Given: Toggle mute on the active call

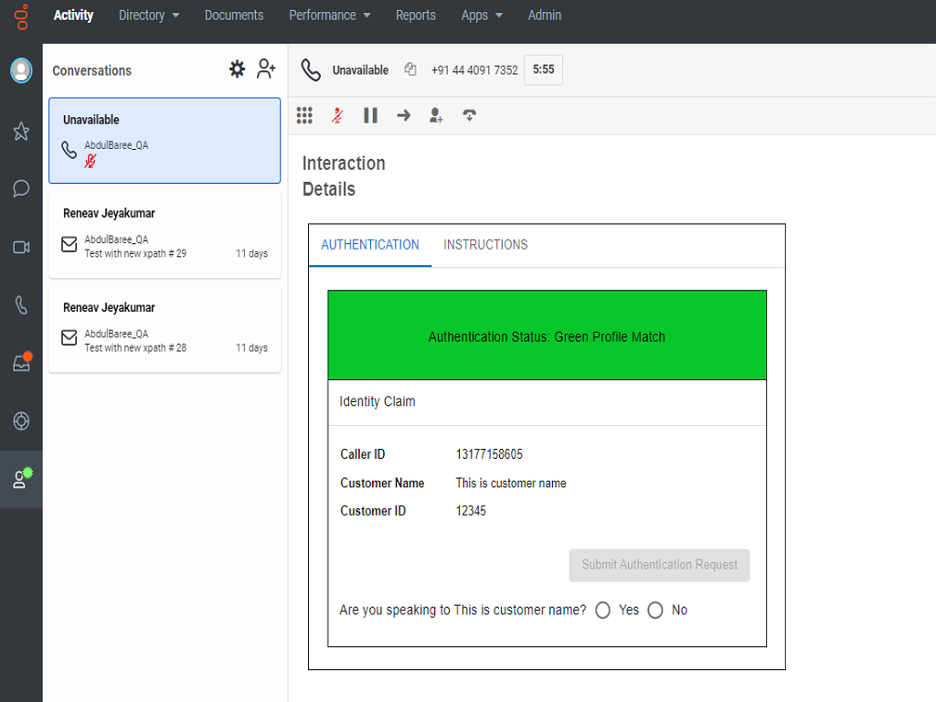Looking at the screenshot, I should click(338, 116).
